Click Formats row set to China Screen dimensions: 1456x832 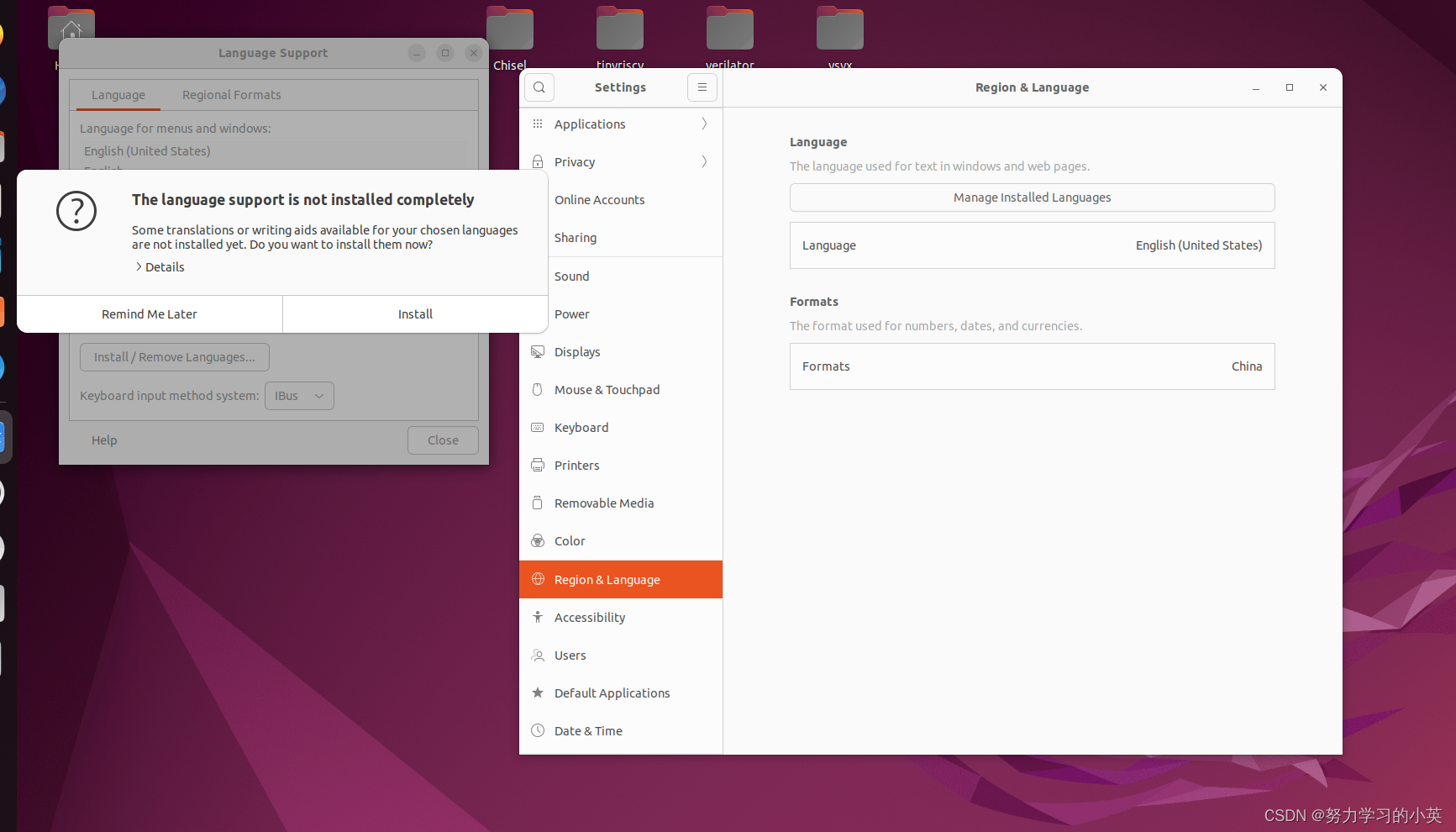click(1032, 366)
